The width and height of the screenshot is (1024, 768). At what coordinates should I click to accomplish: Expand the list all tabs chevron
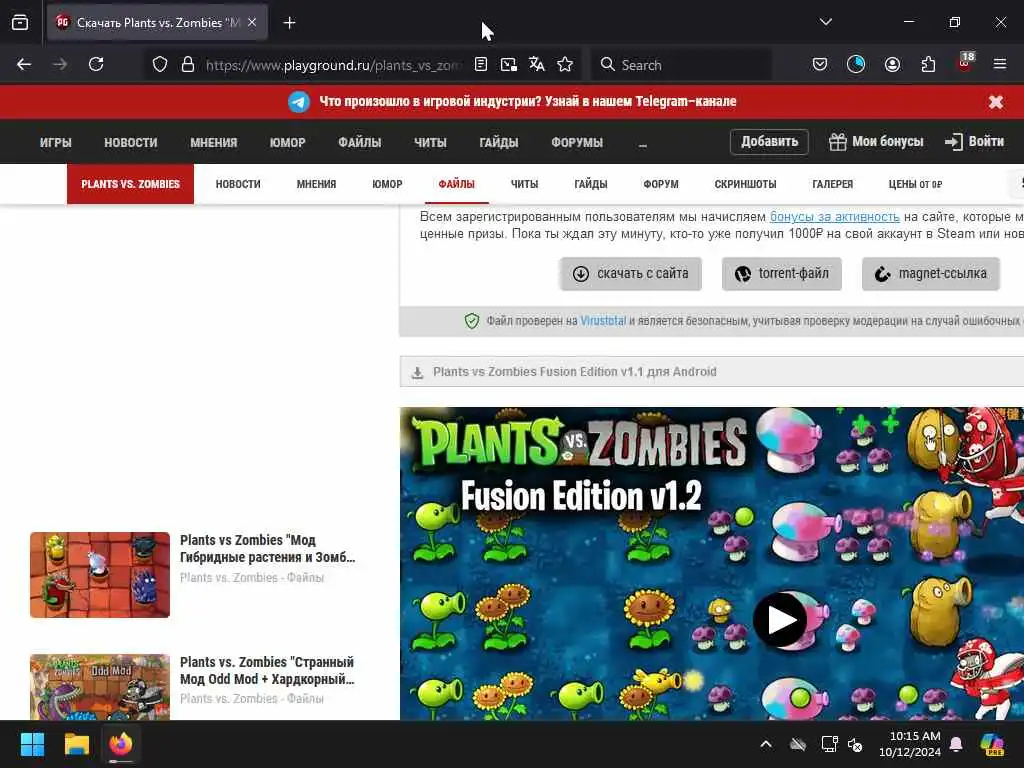(x=825, y=22)
